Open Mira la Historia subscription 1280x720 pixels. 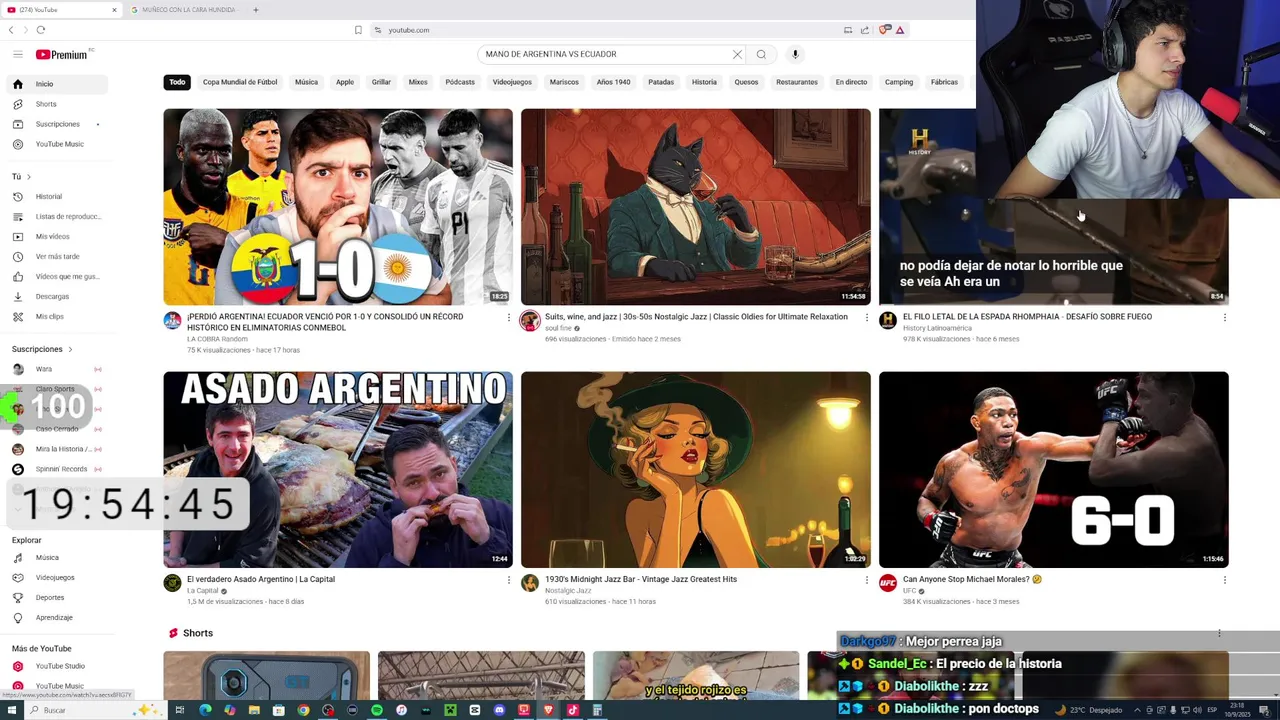[57, 449]
